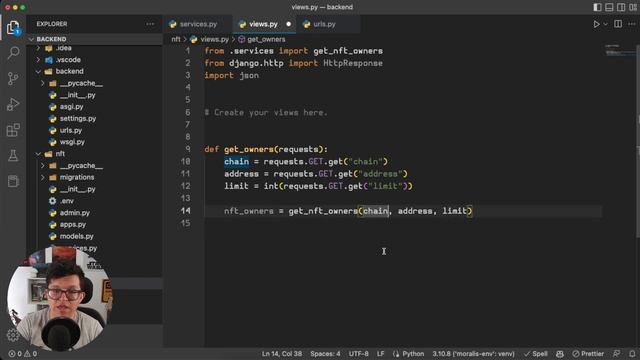
Task: Split the editor to the right
Action: tap(618, 24)
